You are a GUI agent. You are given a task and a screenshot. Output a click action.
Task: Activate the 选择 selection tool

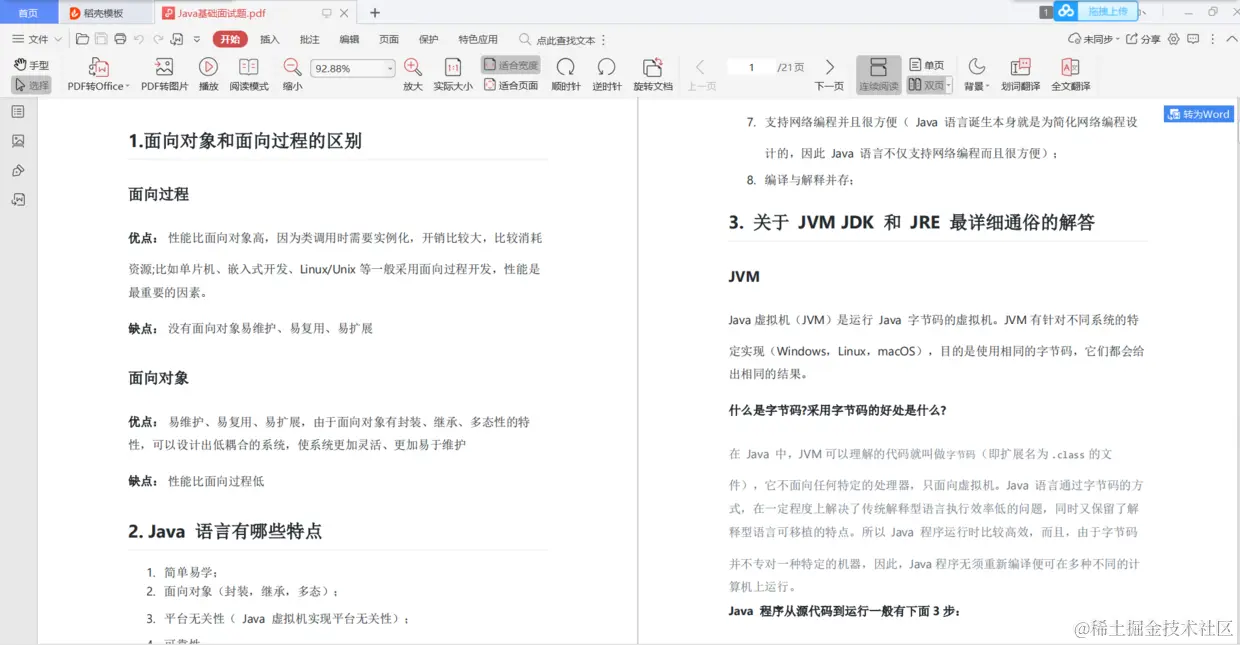click(31, 86)
